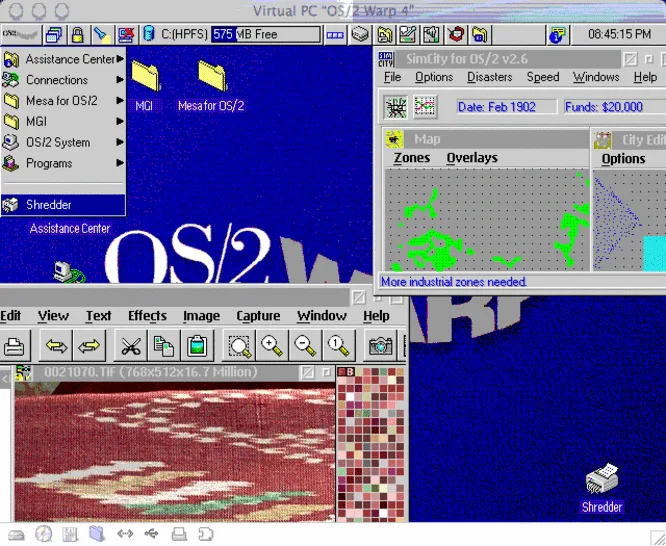Open SimCity File menu

tap(392, 77)
